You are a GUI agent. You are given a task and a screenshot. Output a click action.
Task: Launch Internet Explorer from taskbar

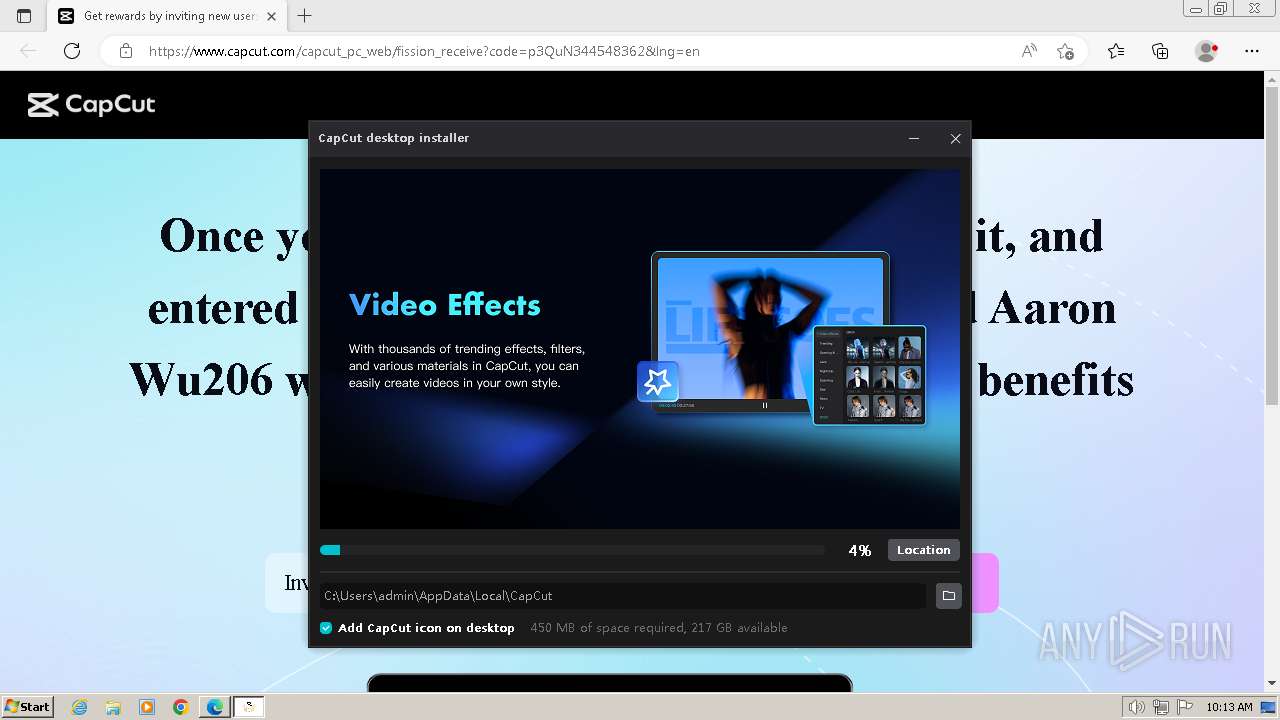pos(79,707)
